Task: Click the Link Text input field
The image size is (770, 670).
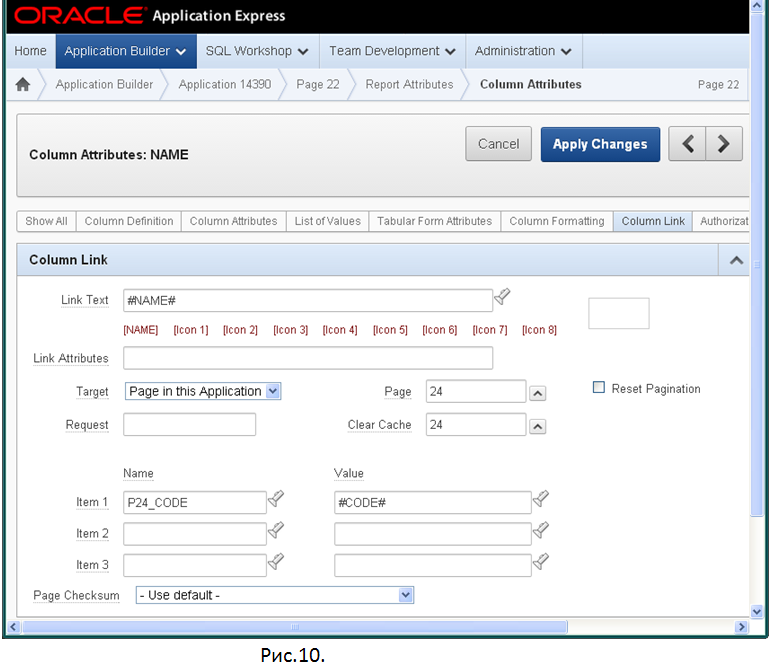Action: tap(308, 300)
